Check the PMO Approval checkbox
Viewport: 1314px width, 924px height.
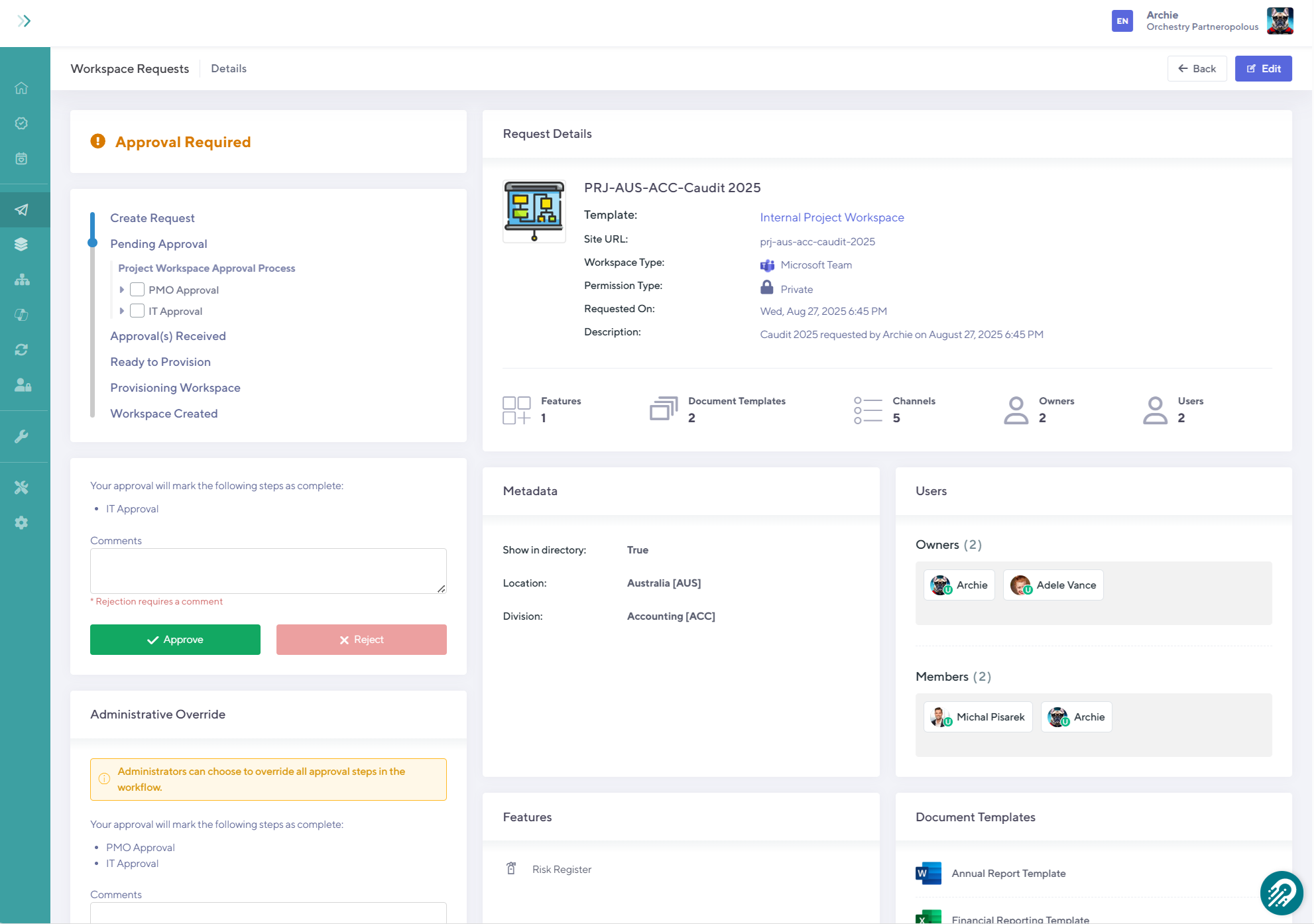pos(137,290)
